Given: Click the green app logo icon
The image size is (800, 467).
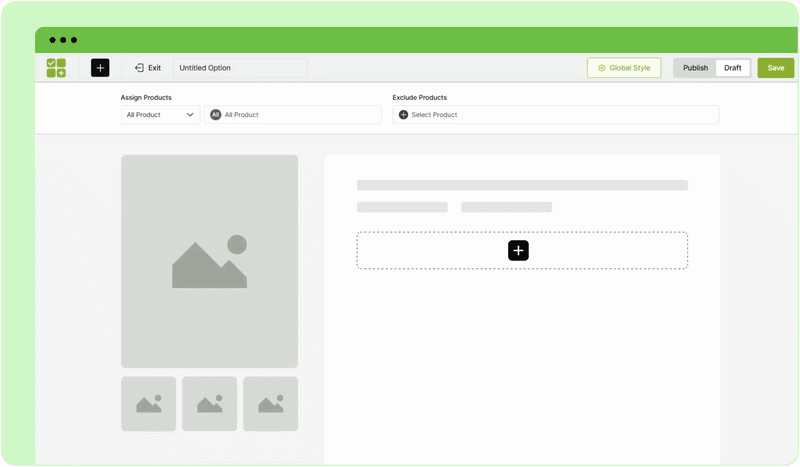Looking at the screenshot, I should click(x=56, y=68).
